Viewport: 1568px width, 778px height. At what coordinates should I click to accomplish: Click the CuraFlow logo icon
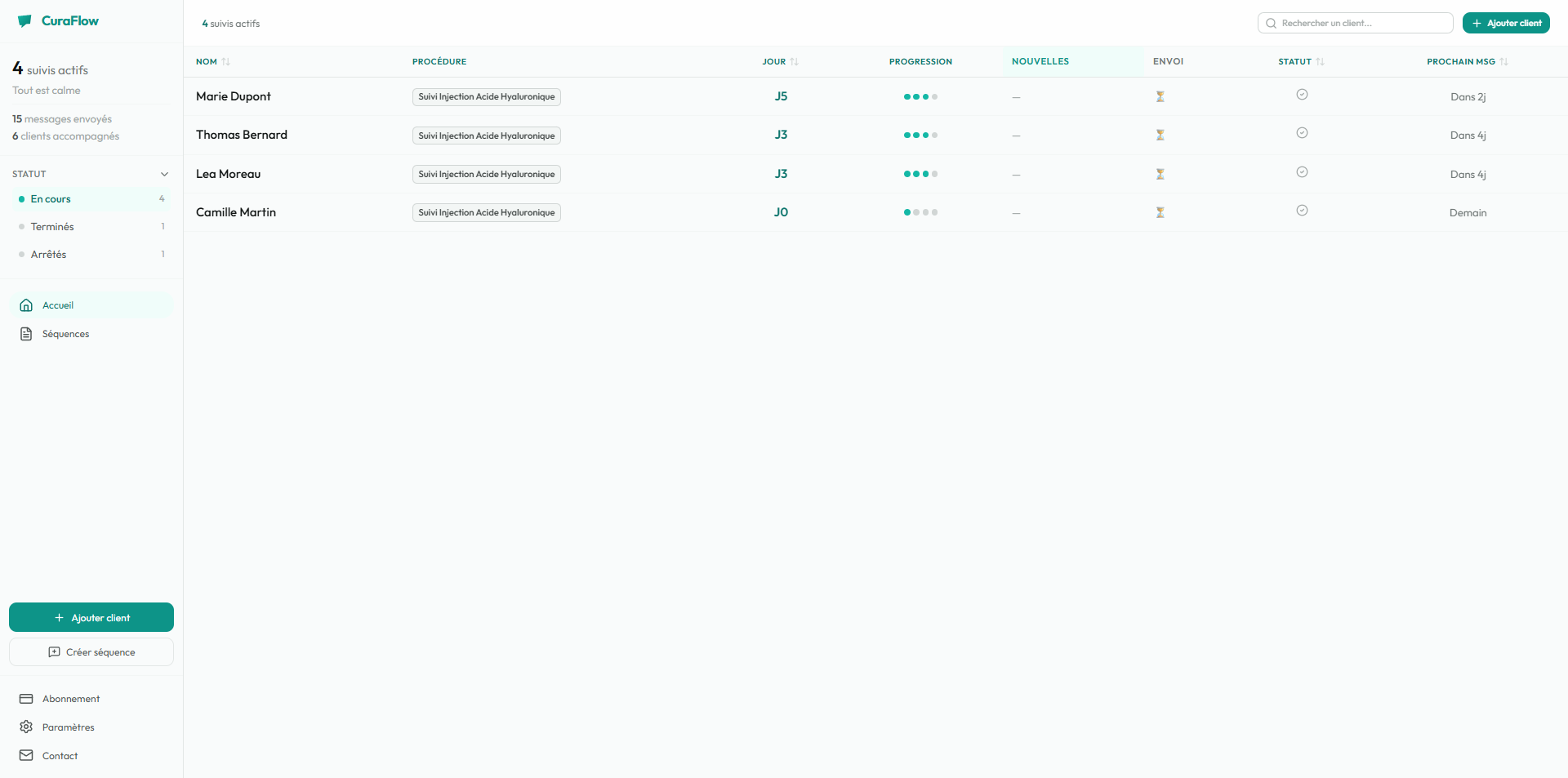point(24,20)
